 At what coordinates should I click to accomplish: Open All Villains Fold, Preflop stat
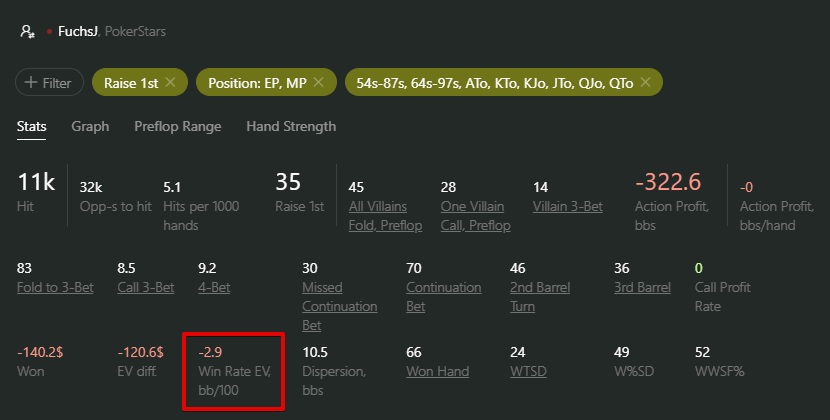[385, 216]
